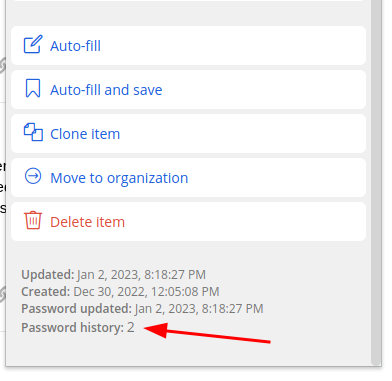Click the Delete item text
Viewport: 392px width, 381px height.
87,222
